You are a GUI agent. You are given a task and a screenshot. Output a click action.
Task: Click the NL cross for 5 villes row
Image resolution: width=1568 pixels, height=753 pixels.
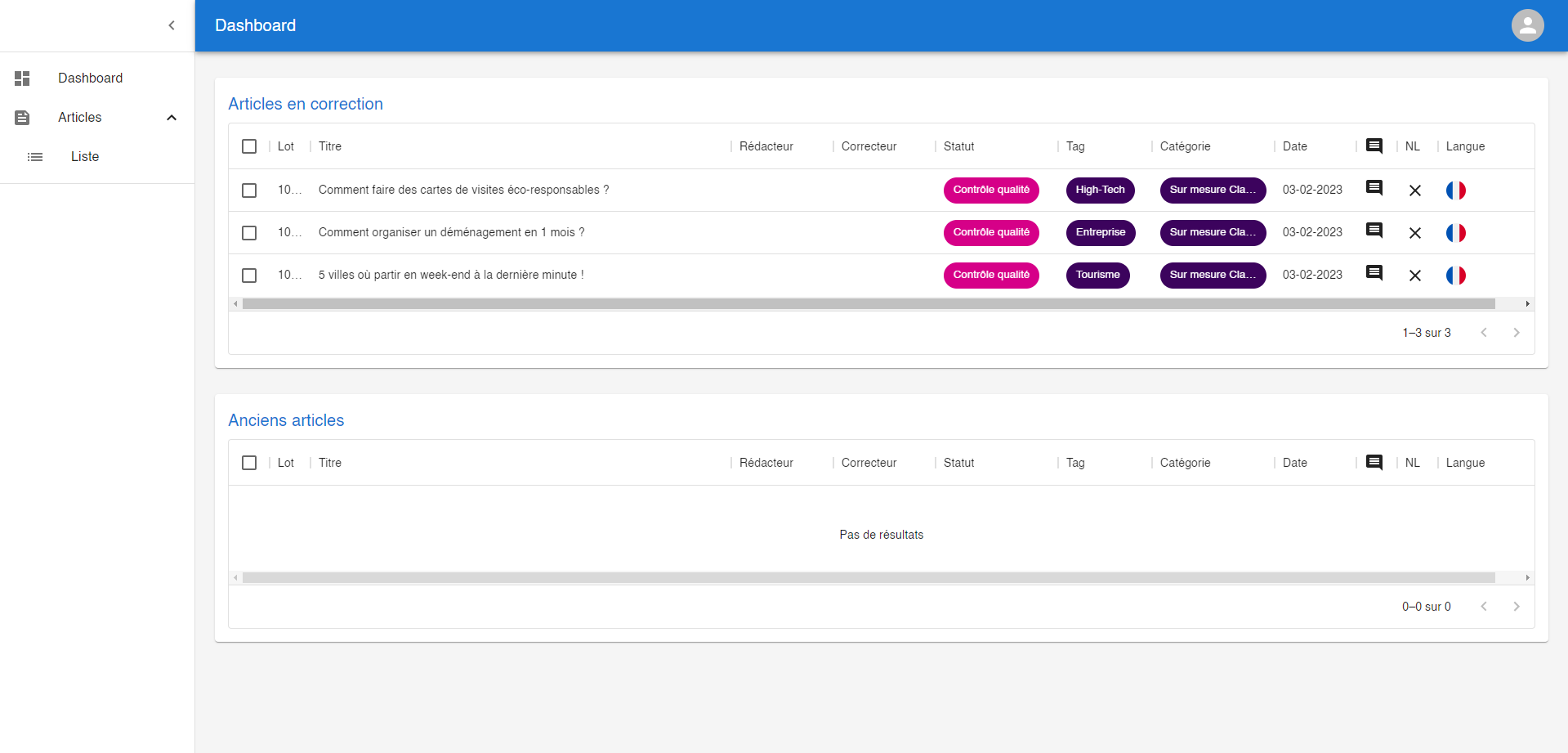click(1415, 276)
